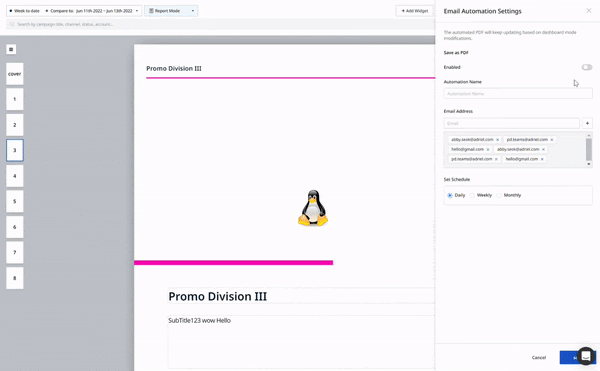The height and width of the screenshot is (371, 600).
Task: Click the Add Widget button
Action: tap(414, 11)
